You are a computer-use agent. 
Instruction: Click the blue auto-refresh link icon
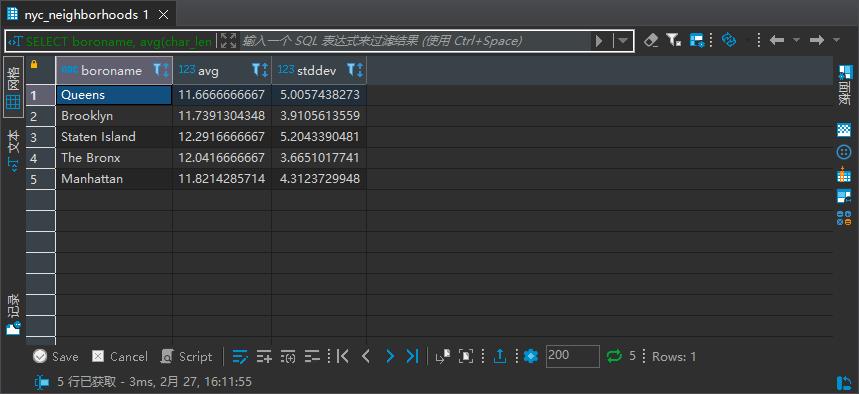[729, 40]
